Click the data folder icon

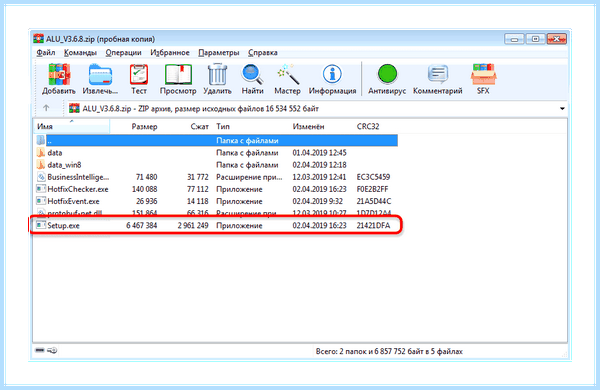[x=41, y=153]
